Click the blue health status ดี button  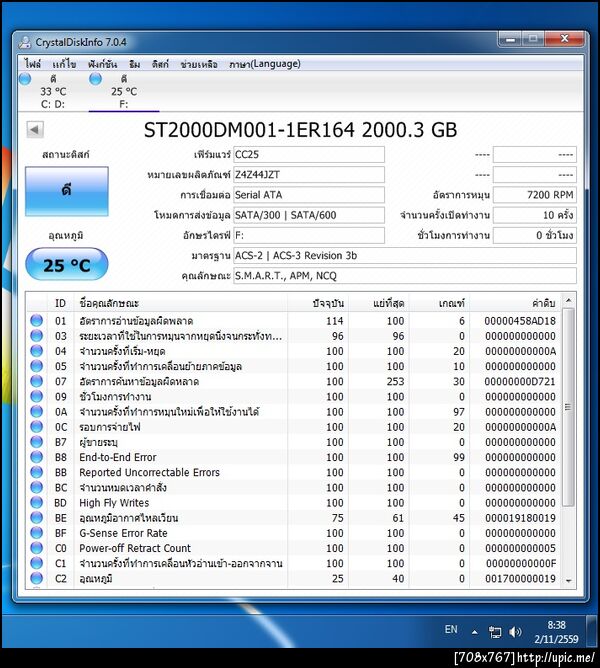pyautogui.click(x=66, y=190)
